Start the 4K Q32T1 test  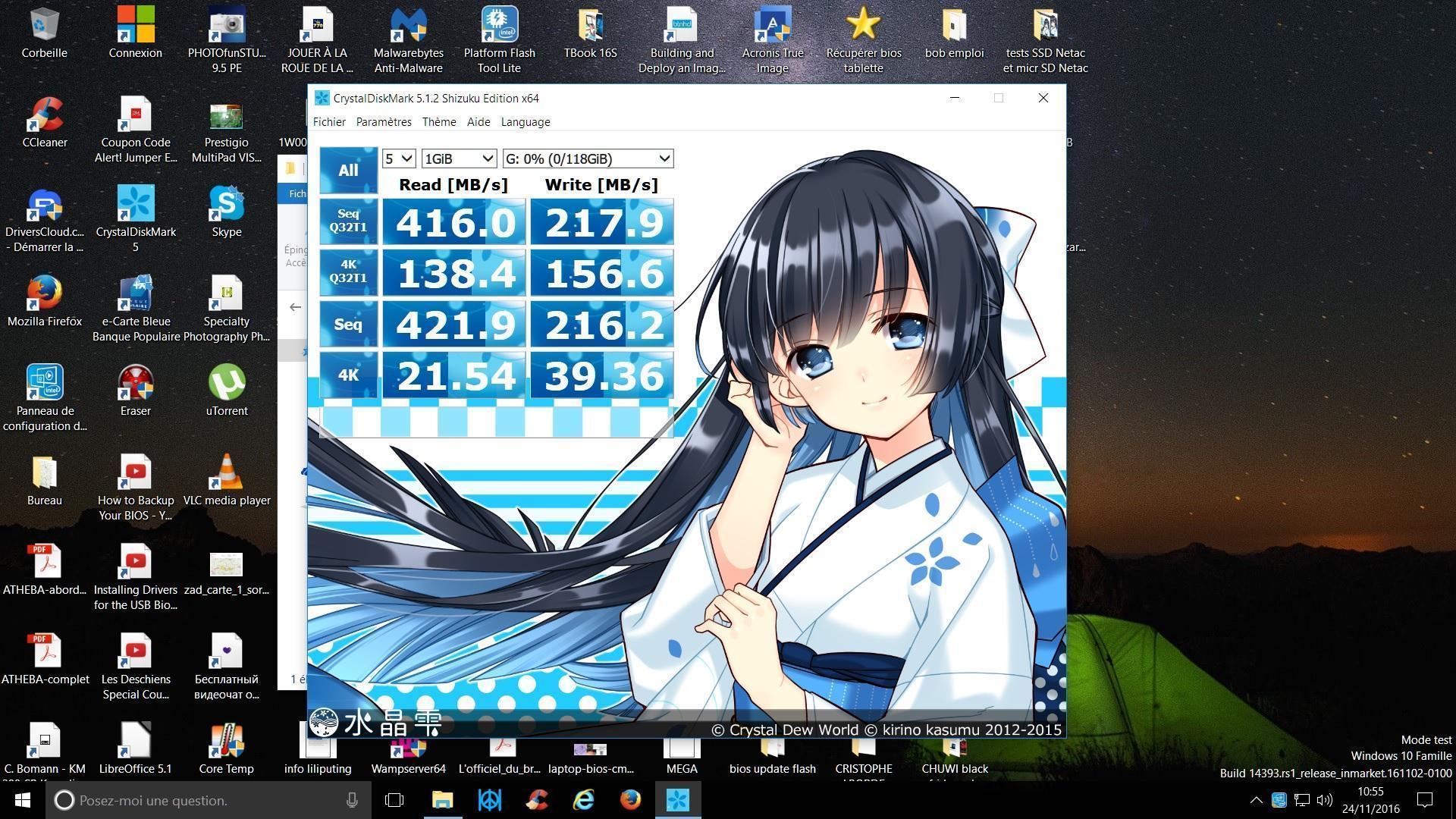click(x=348, y=271)
